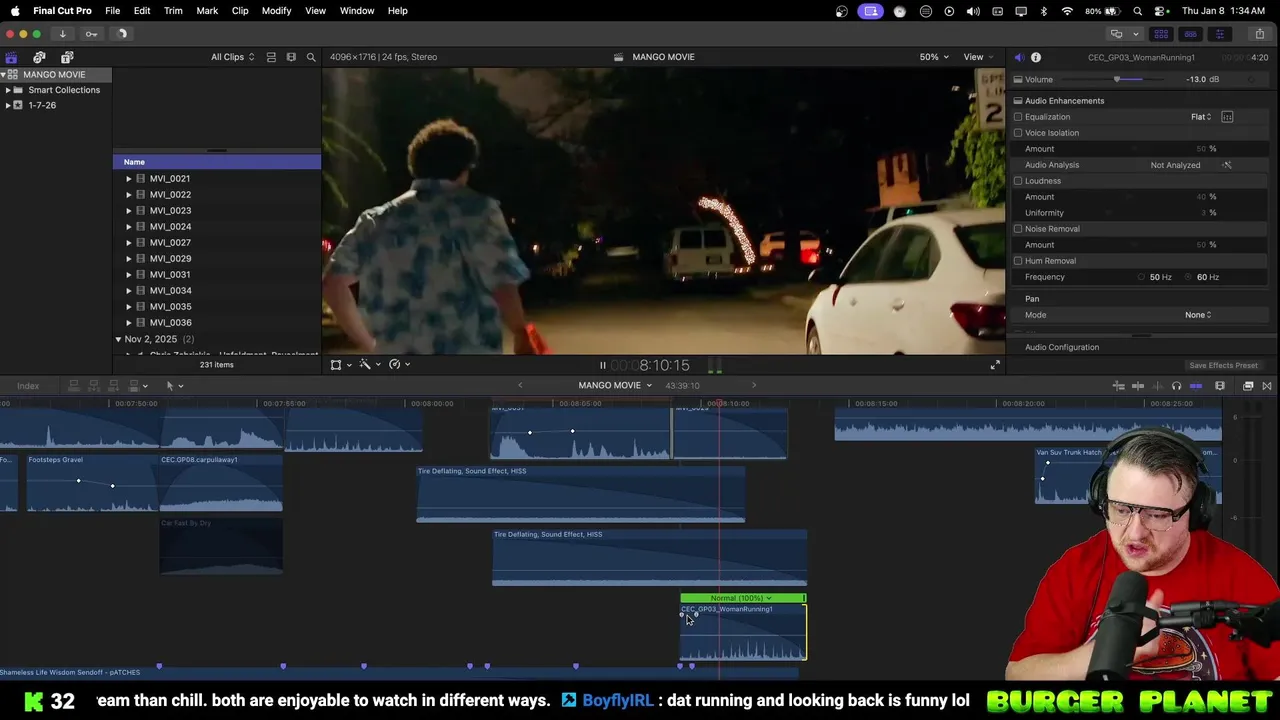Open the All Clips filter dropdown
This screenshot has width=1280, height=720.
coord(232,57)
